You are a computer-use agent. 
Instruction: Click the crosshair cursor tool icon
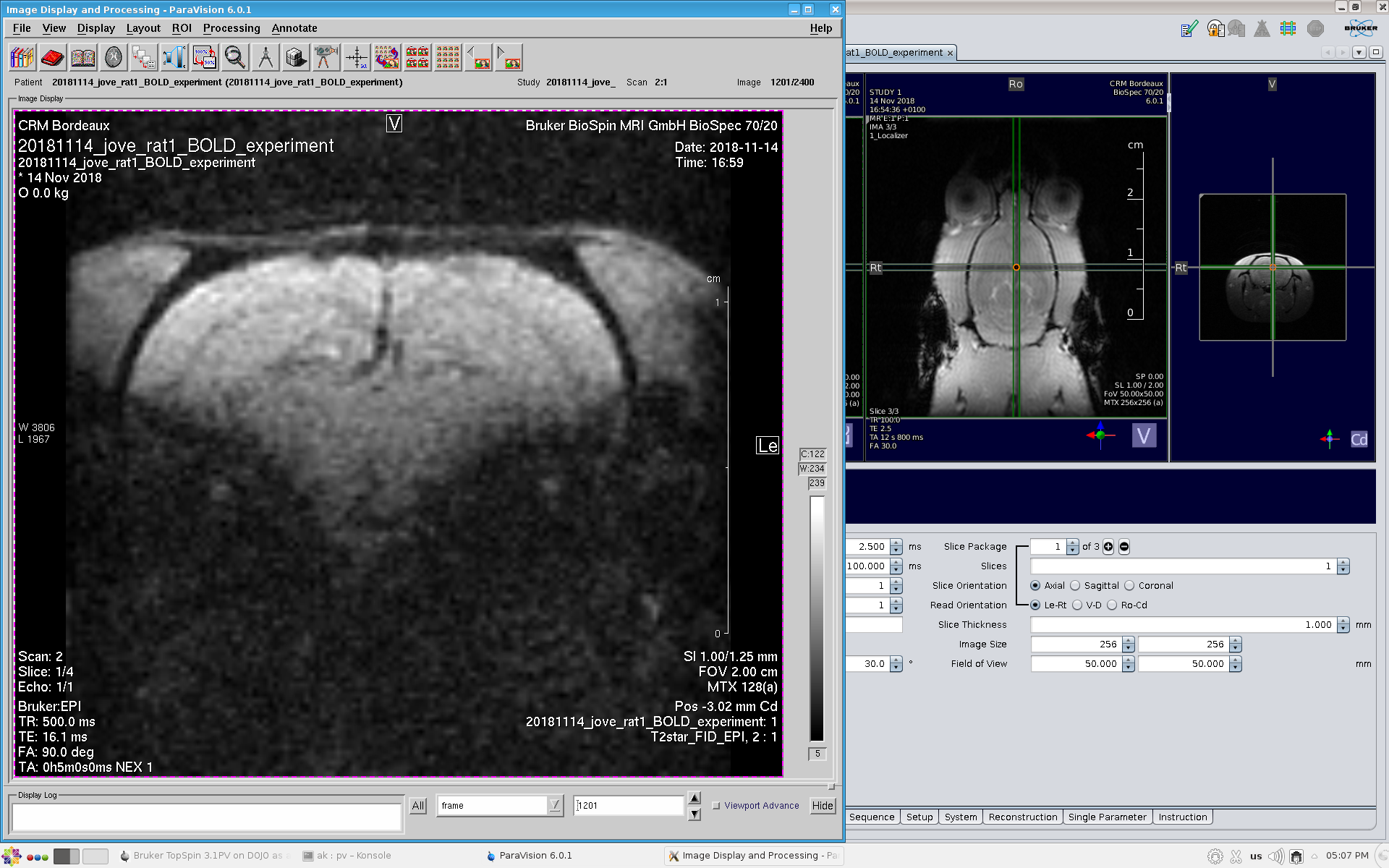[357, 57]
